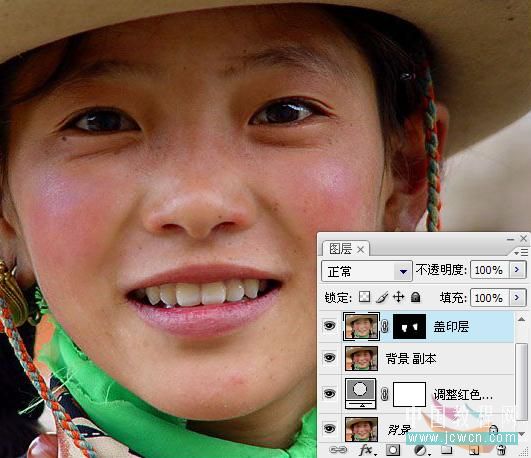531x458 pixels.
Task: Click the 盖印层 layer name
Action: click(x=451, y=327)
